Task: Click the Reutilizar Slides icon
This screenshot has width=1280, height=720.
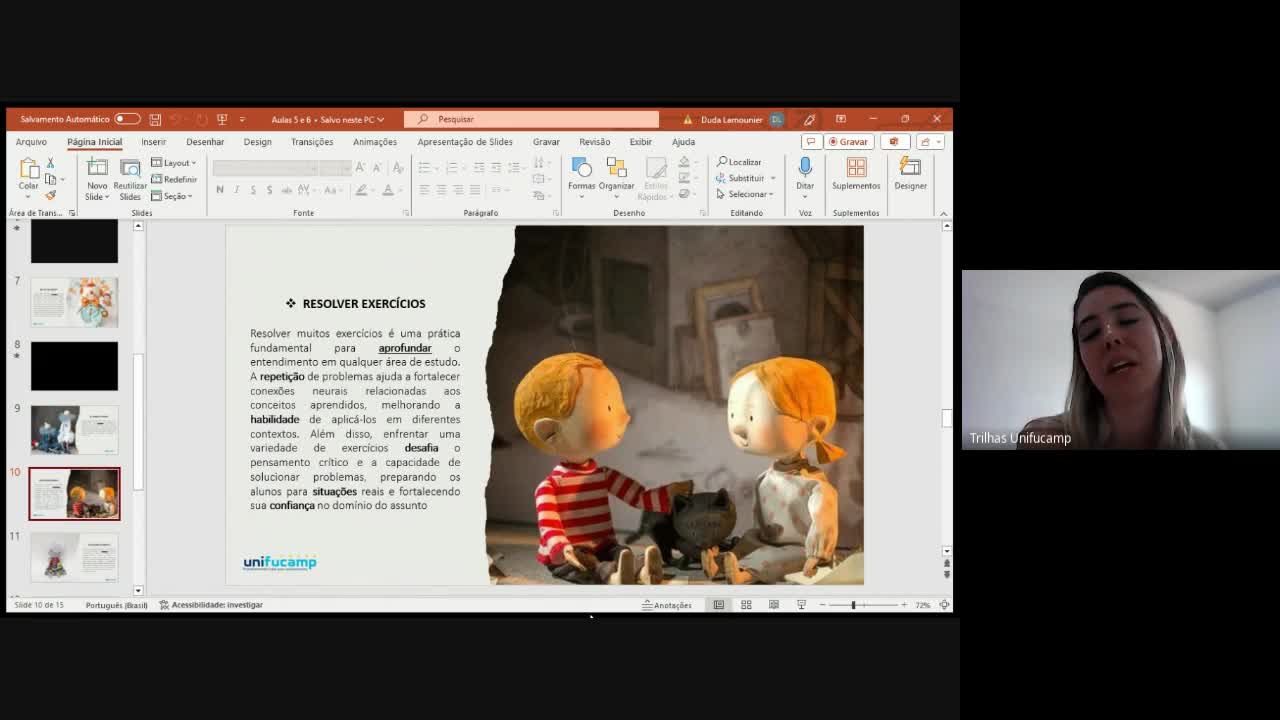Action: coord(130,168)
